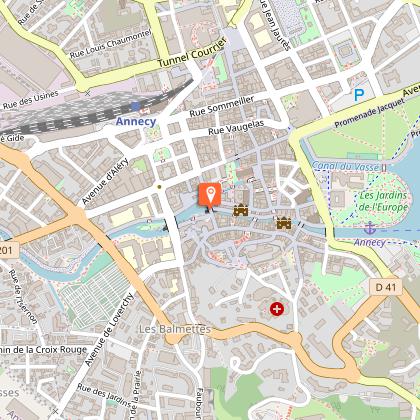
Task: Click the Rue Louis Chaumontel label
Action: [x=110, y=44]
